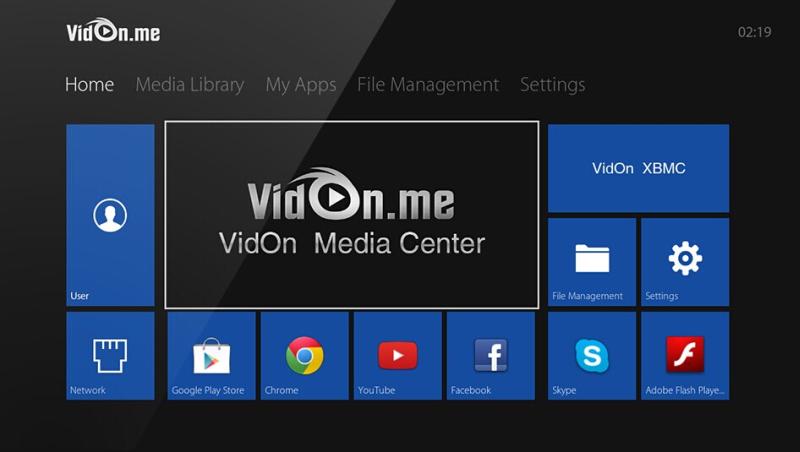The height and width of the screenshot is (452, 800).
Task: Launch the VidOn XBMC tile
Action: pyautogui.click(x=638, y=168)
